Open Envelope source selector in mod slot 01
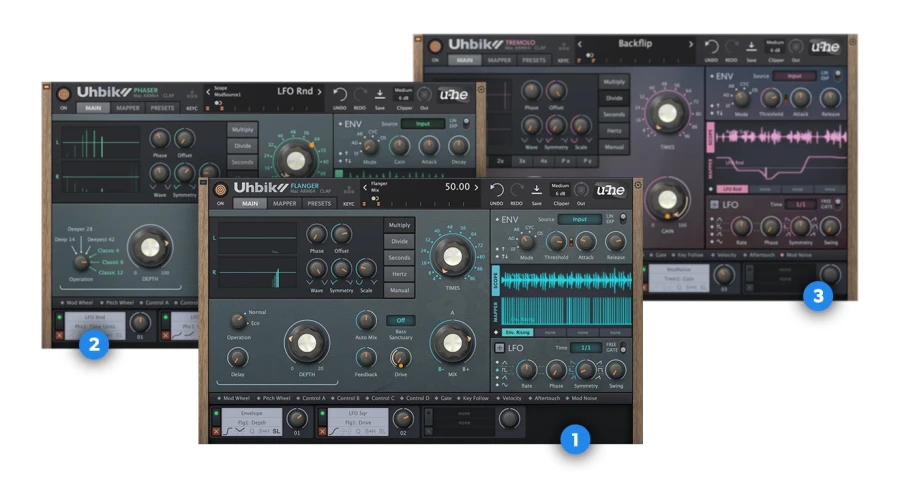This screenshot has height=479, width=900. point(251,413)
